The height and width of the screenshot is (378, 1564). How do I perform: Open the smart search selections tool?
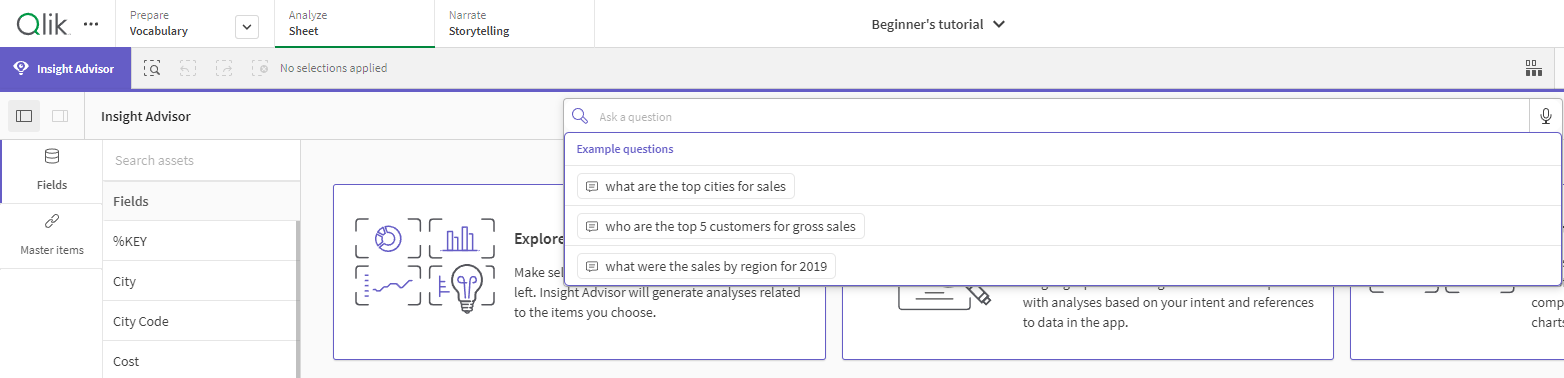pyautogui.click(x=152, y=68)
